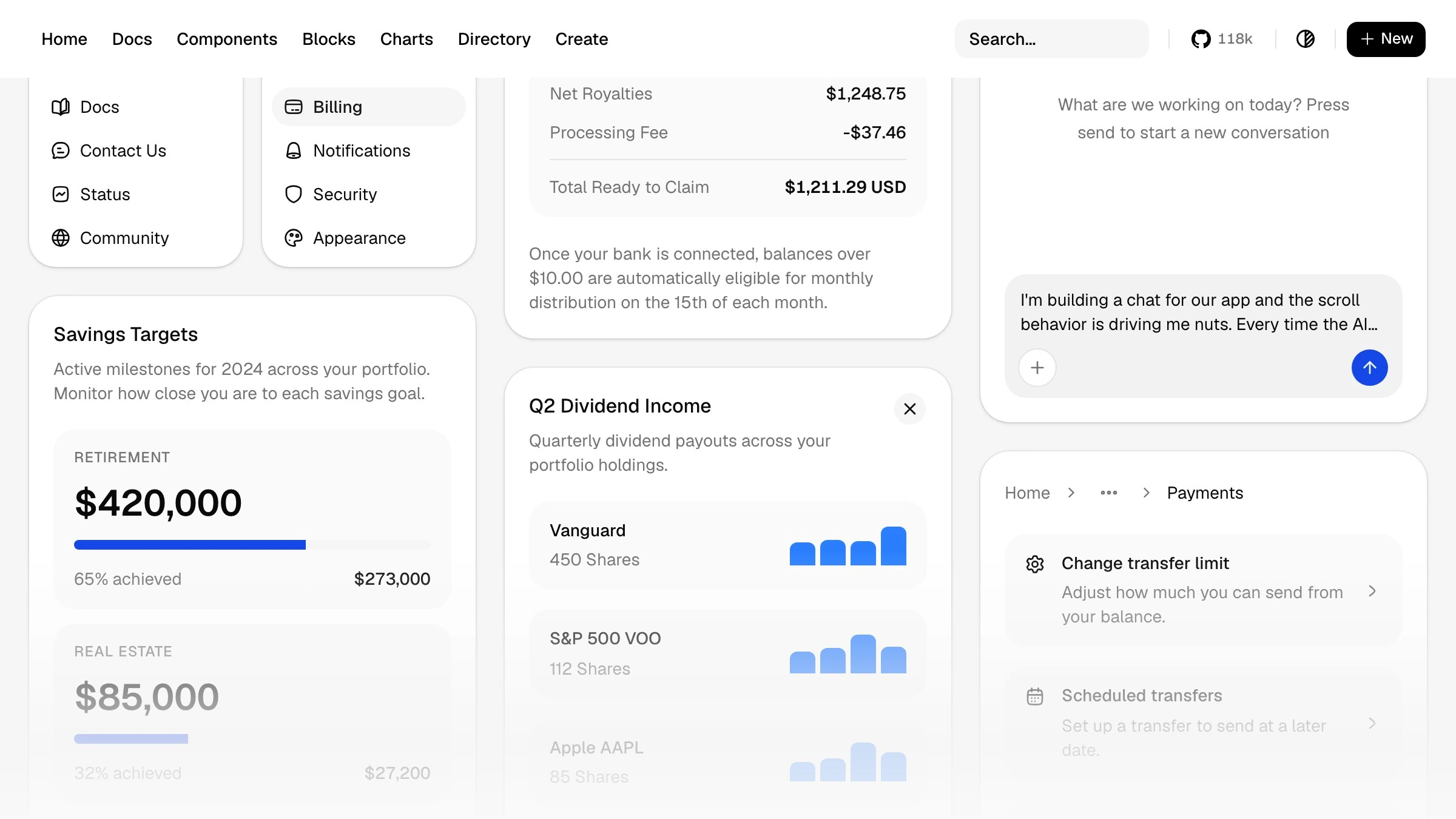Screen dimensions: 1456x819
Task: Expand the breadcrumb ellipsis menu
Action: coord(1109,493)
